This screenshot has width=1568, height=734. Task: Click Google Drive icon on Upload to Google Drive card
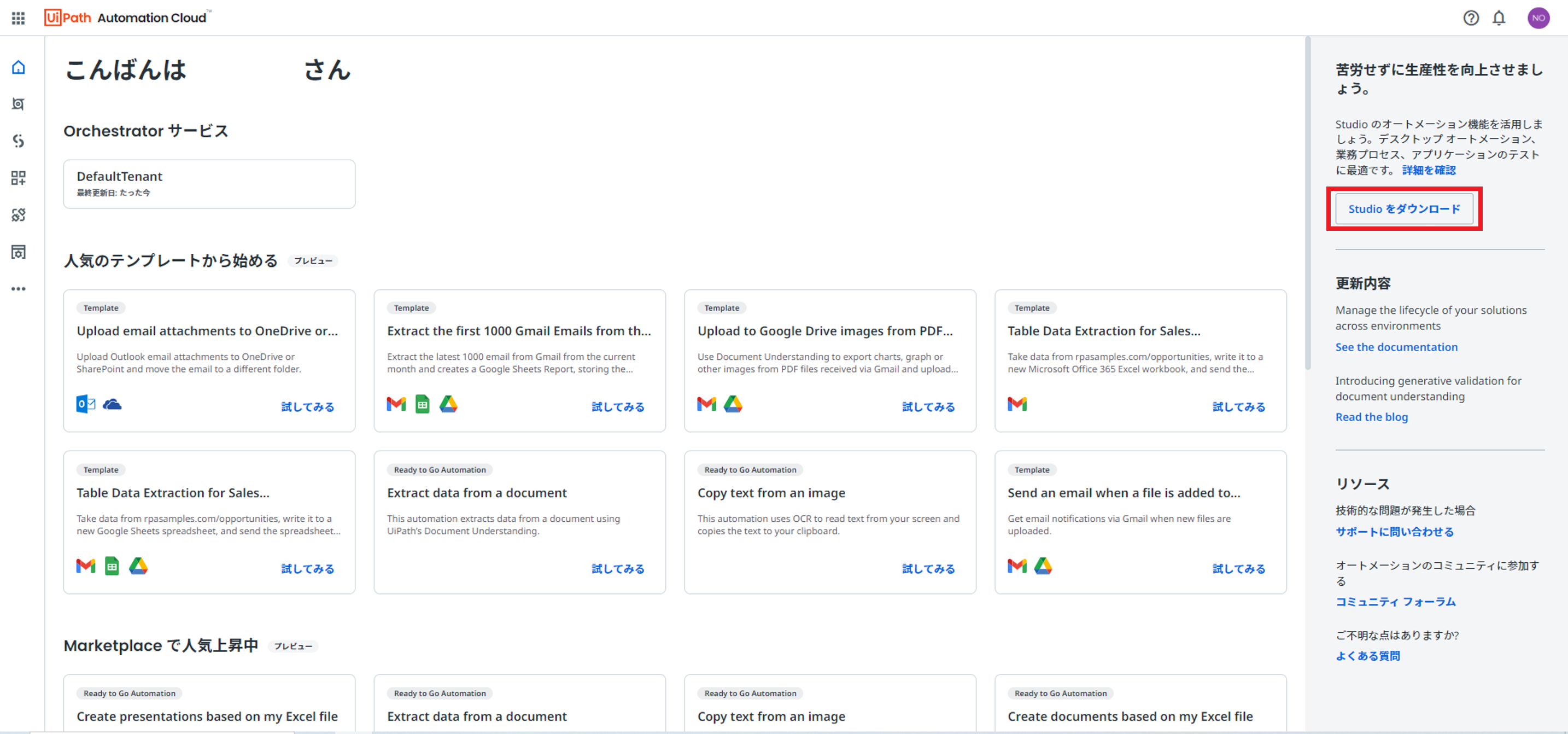(x=733, y=404)
